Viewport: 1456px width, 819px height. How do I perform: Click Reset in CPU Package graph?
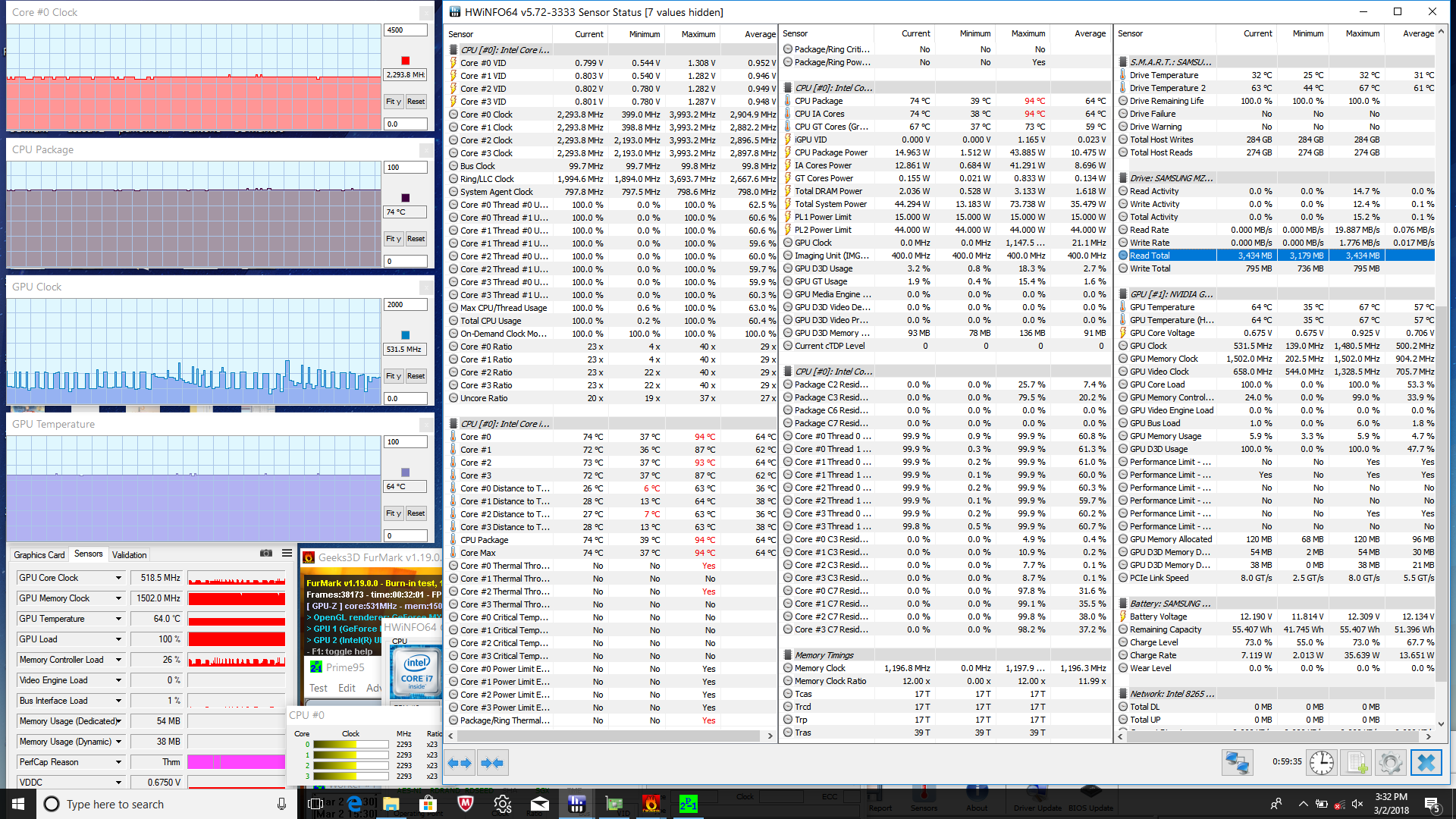[x=416, y=239]
